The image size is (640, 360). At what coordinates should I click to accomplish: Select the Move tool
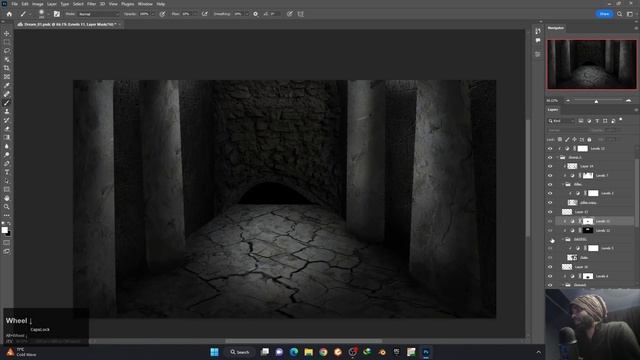click(7, 33)
